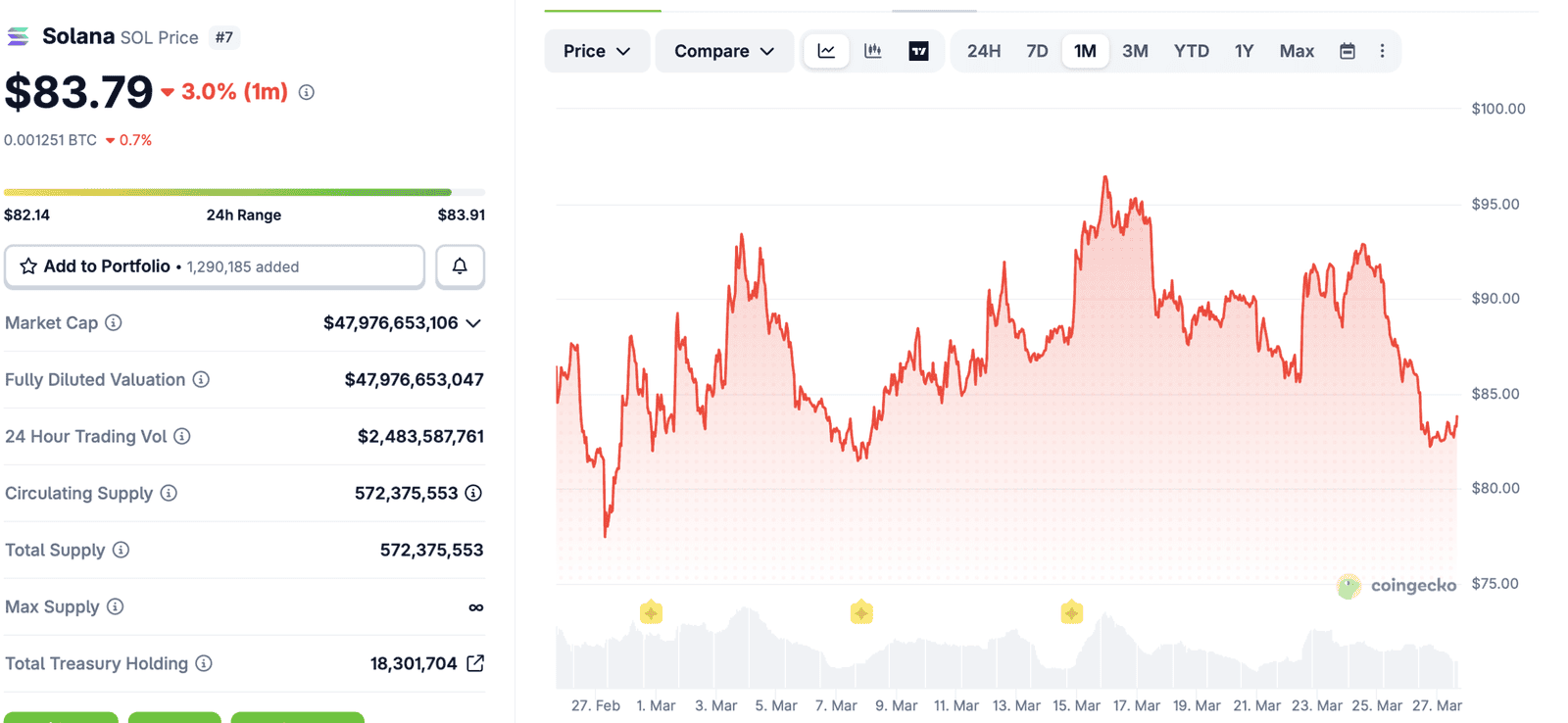Click the Add to Portfolio button
Viewport: 1568px width, 723px height.
[x=215, y=266]
